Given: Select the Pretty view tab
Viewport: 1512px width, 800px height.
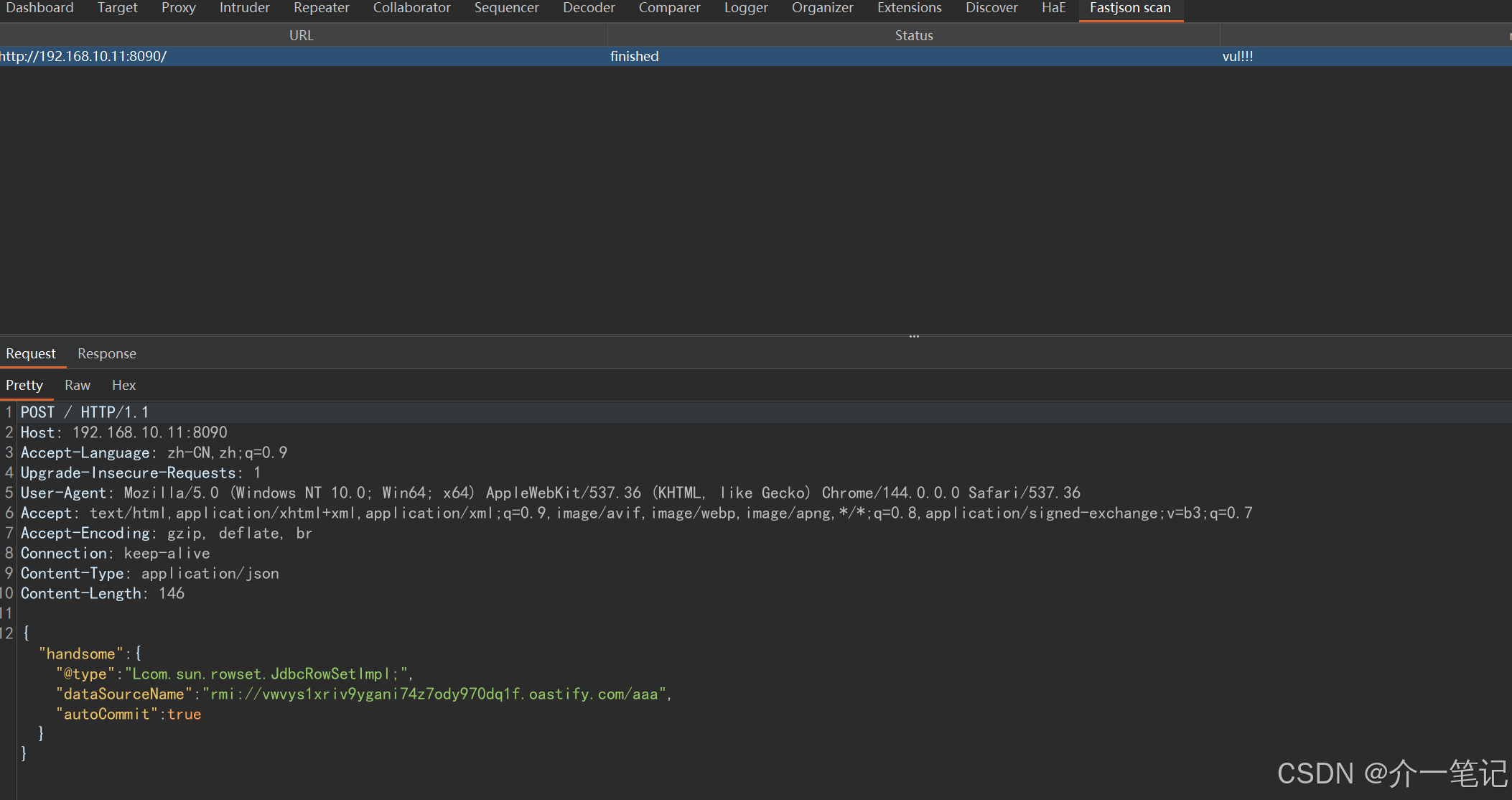Looking at the screenshot, I should (24, 385).
